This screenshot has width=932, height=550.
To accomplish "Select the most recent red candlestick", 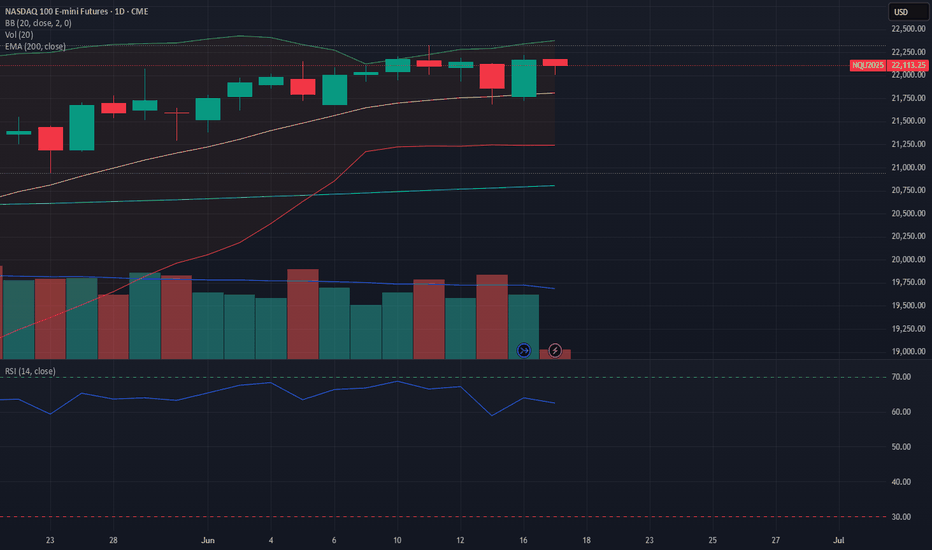I will 555,62.
